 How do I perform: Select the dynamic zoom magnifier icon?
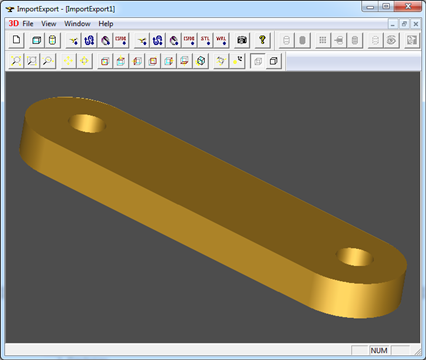point(48,61)
